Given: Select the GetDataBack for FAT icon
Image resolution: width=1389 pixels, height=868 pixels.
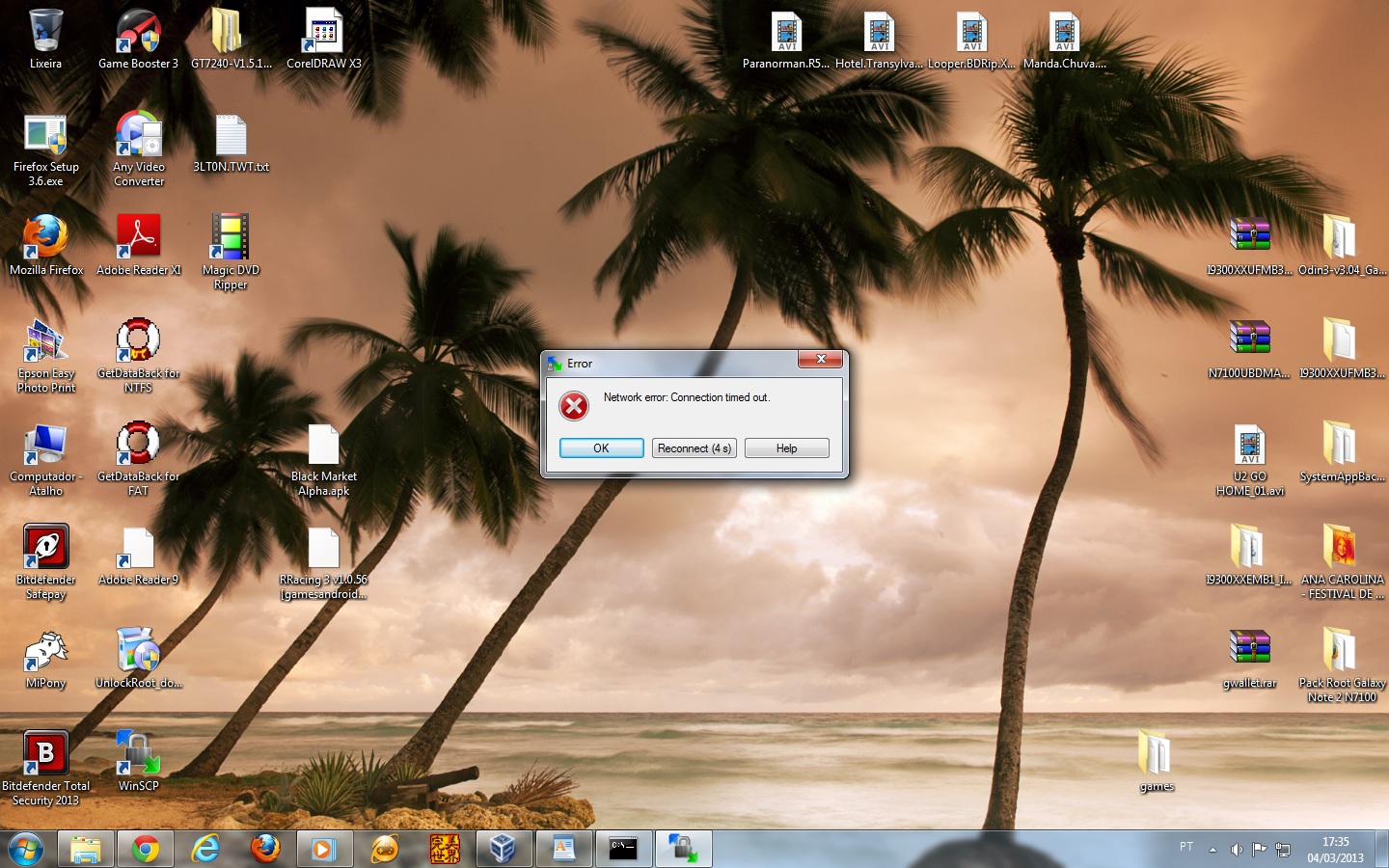Looking at the screenshot, I should [138, 459].
